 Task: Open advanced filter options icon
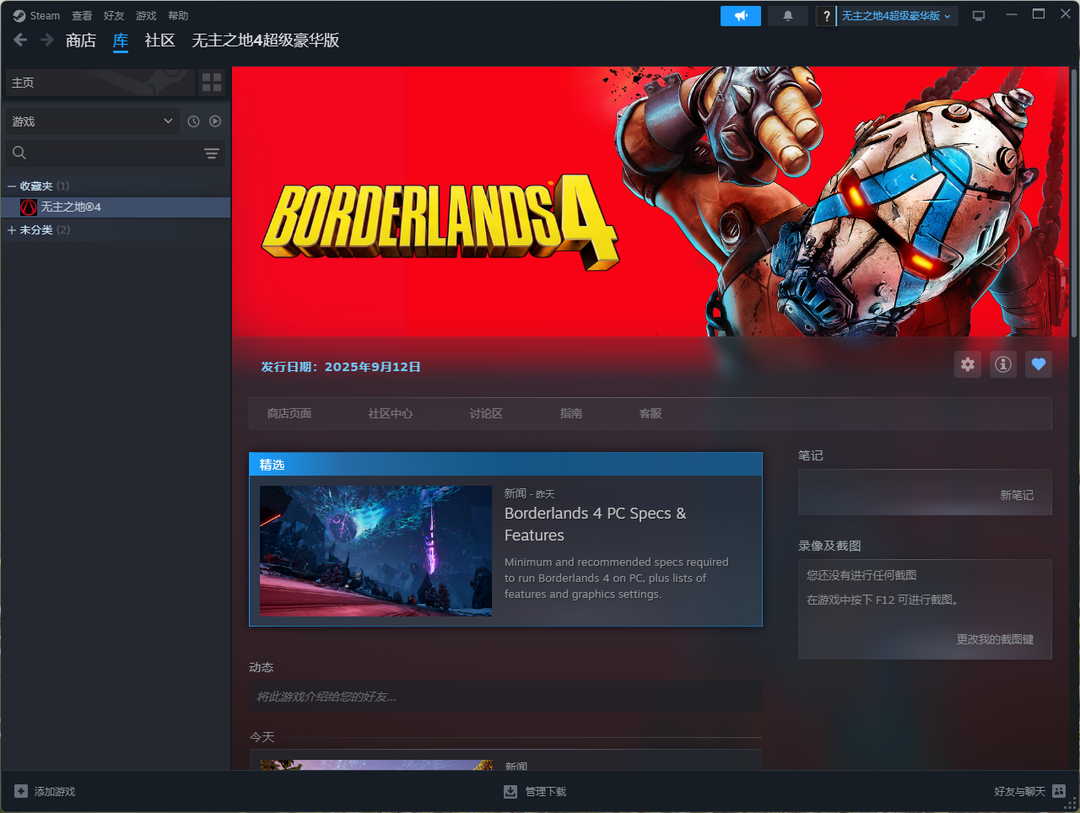pyautogui.click(x=212, y=153)
